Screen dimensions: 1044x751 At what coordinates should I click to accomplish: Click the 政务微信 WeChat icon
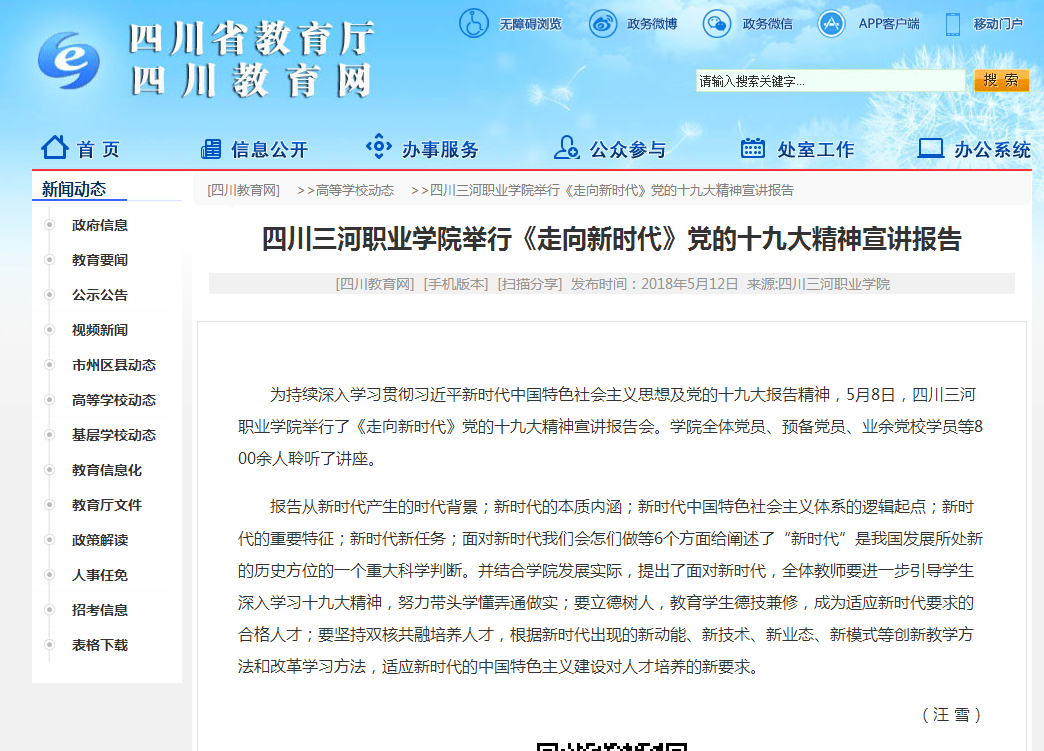coord(717,23)
